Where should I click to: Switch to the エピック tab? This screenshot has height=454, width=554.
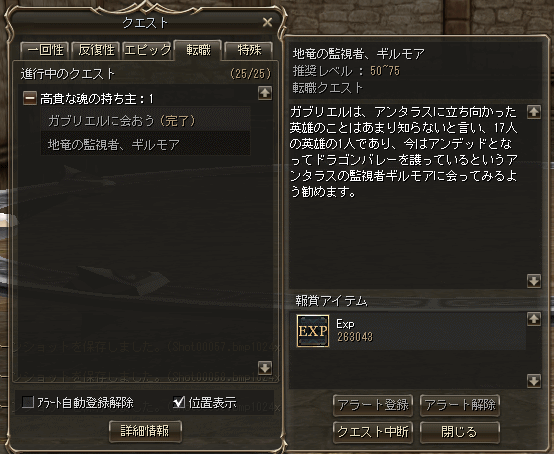(x=147, y=50)
